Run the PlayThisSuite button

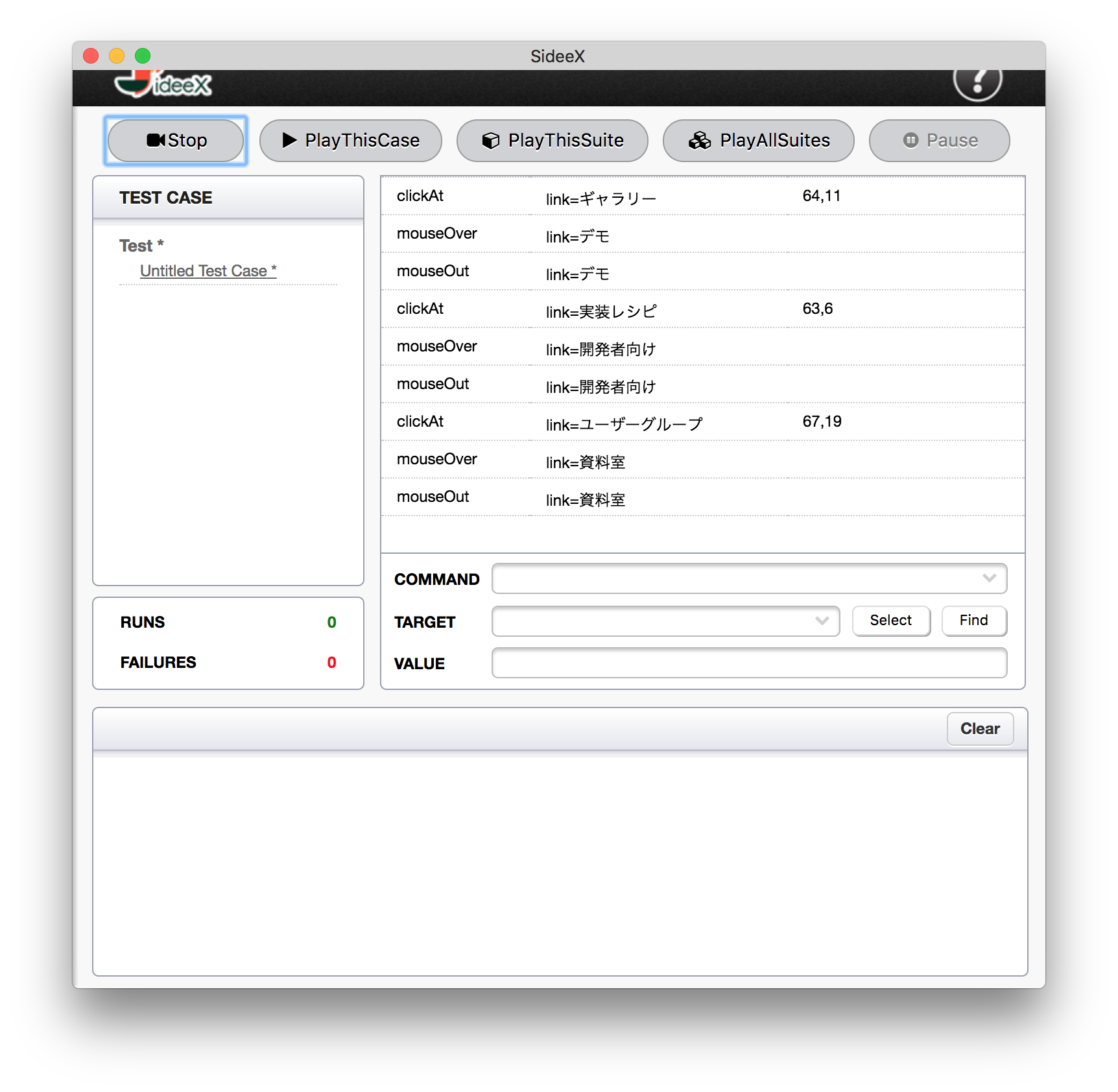point(552,141)
